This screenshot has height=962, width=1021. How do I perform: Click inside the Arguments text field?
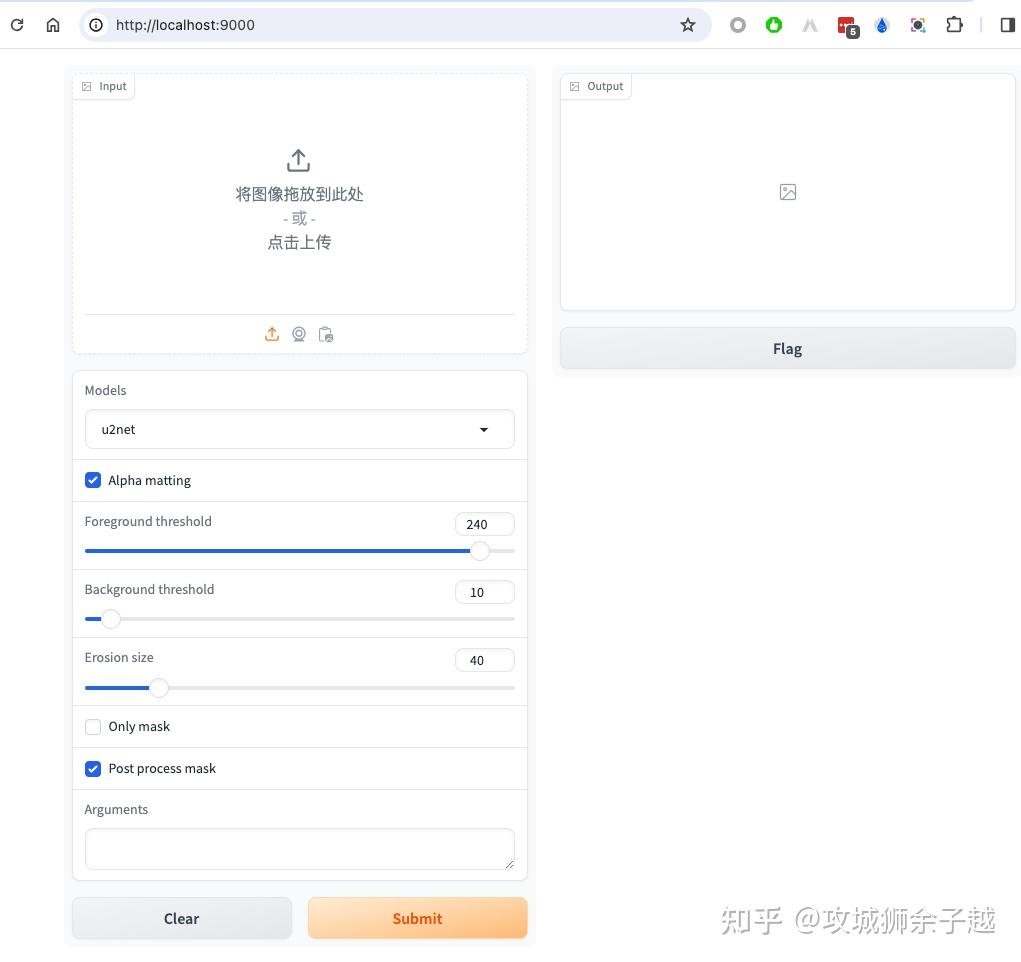coord(299,848)
